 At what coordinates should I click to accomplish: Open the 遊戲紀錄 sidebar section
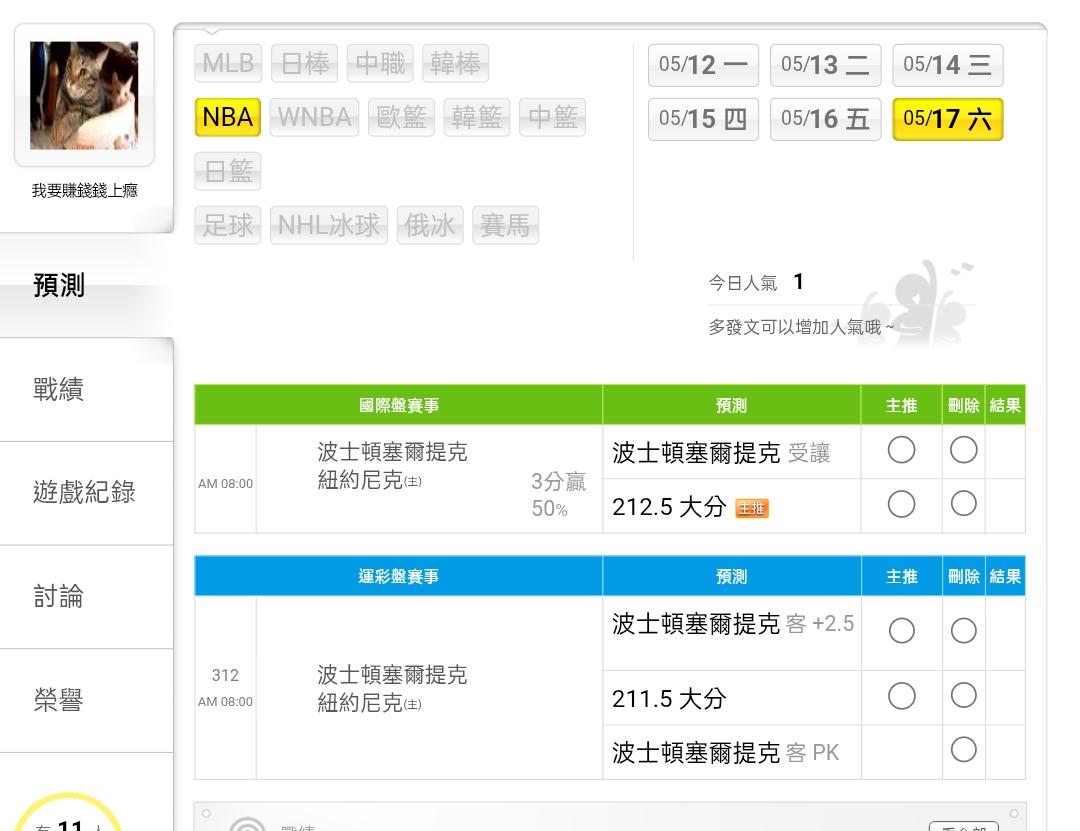click(x=86, y=493)
